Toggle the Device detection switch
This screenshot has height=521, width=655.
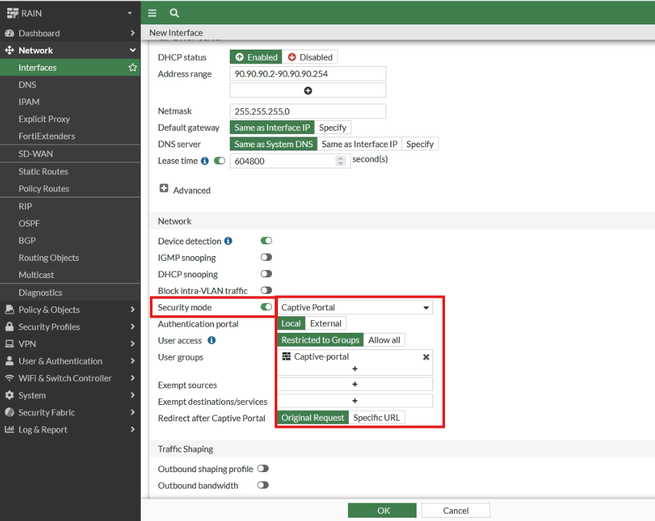(x=266, y=241)
